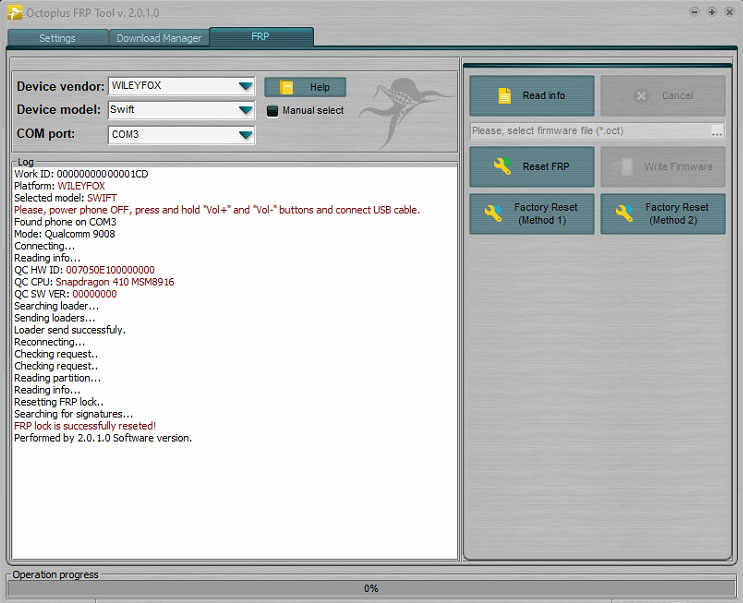Click wrench icon on Factory Reset Method 2
Viewport: 743px width, 603px height.
pos(624,213)
